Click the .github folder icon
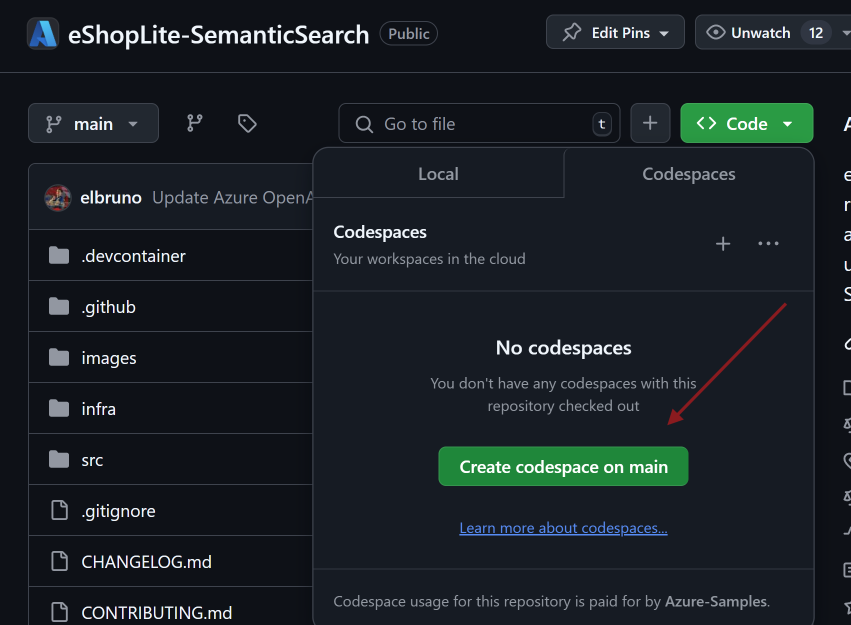 pyautogui.click(x=59, y=306)
